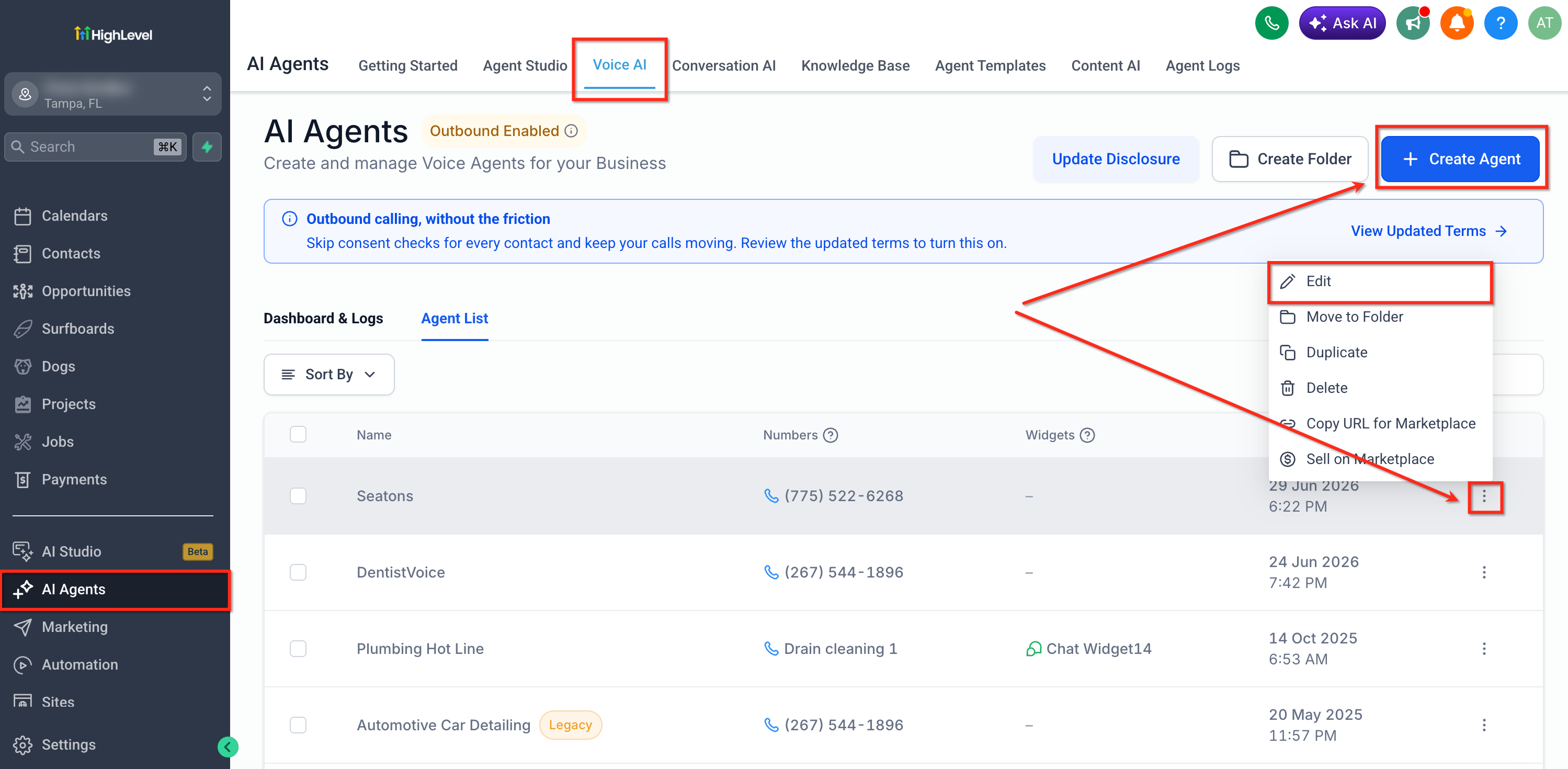This screenshot has height=769, width=1568.
Task: Click the sidebar Search field
Action: point(96,146)
